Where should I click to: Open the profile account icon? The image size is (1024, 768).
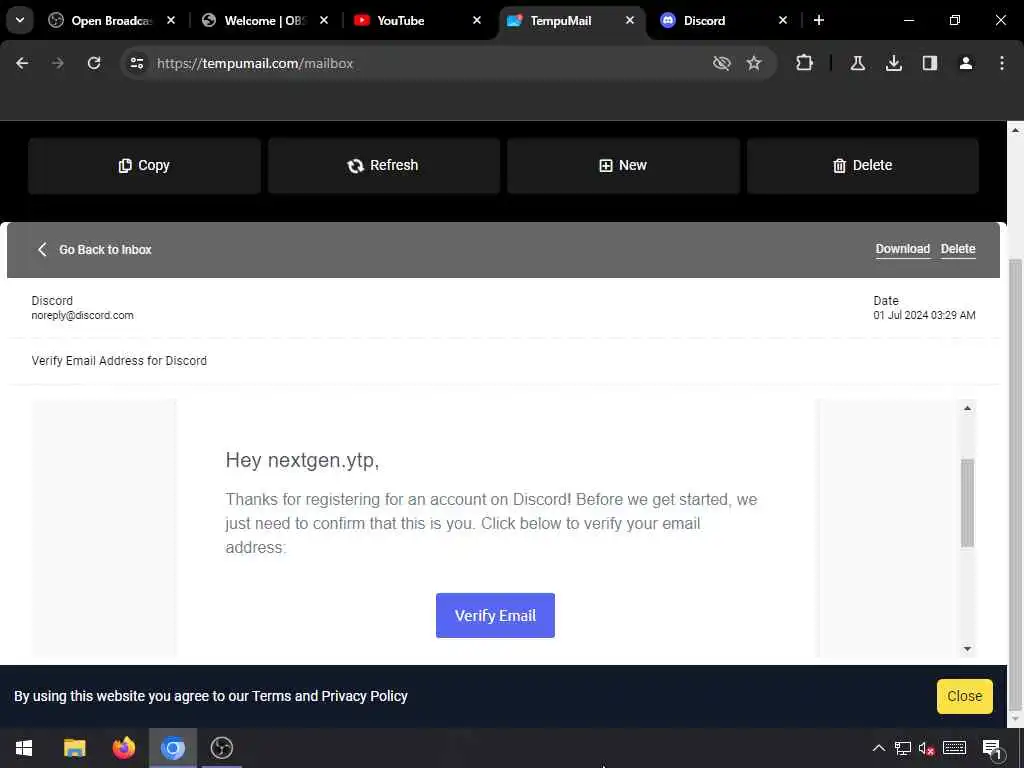(966, 63)
